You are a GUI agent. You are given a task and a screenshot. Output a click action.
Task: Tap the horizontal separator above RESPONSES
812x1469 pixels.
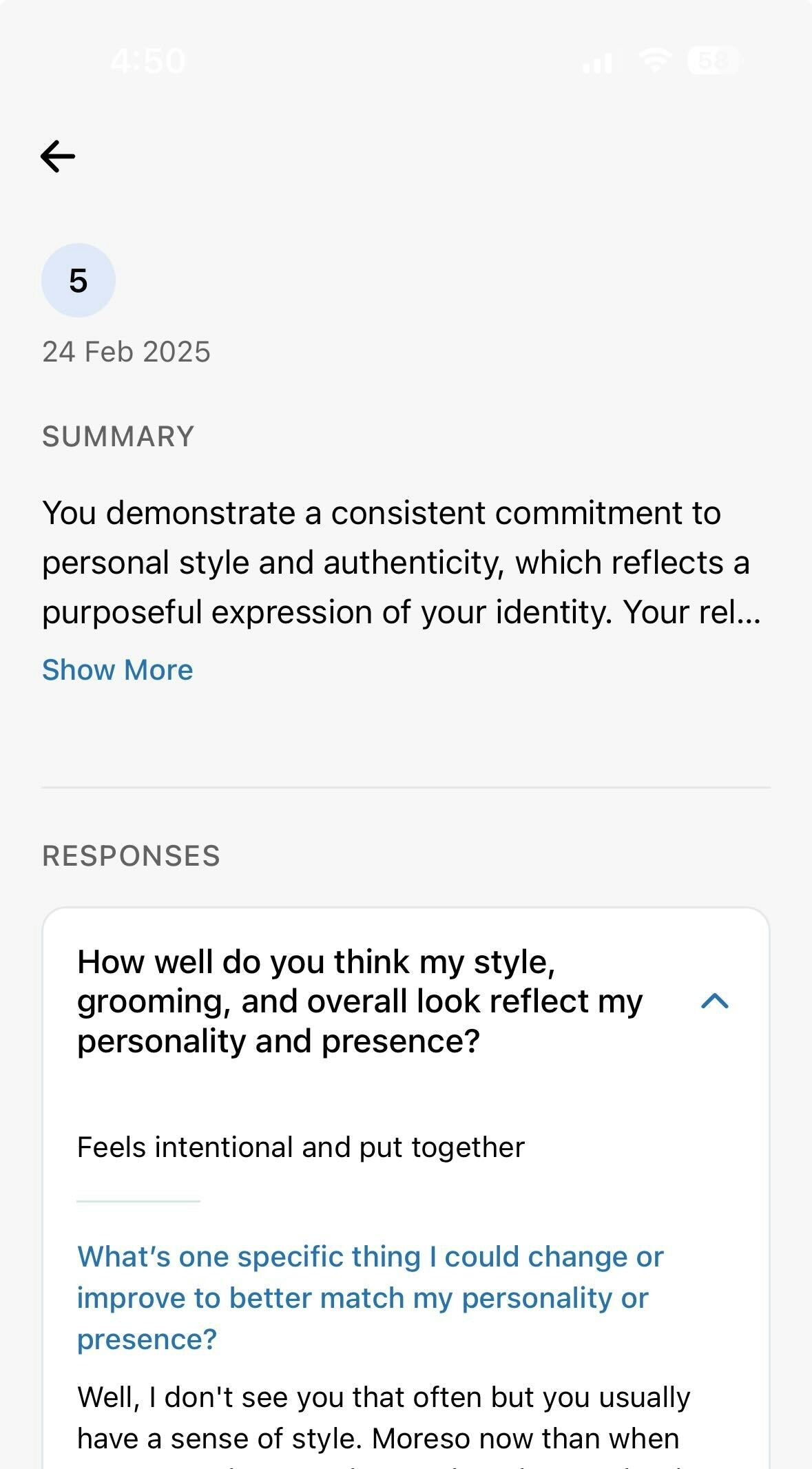pos(406,787)
